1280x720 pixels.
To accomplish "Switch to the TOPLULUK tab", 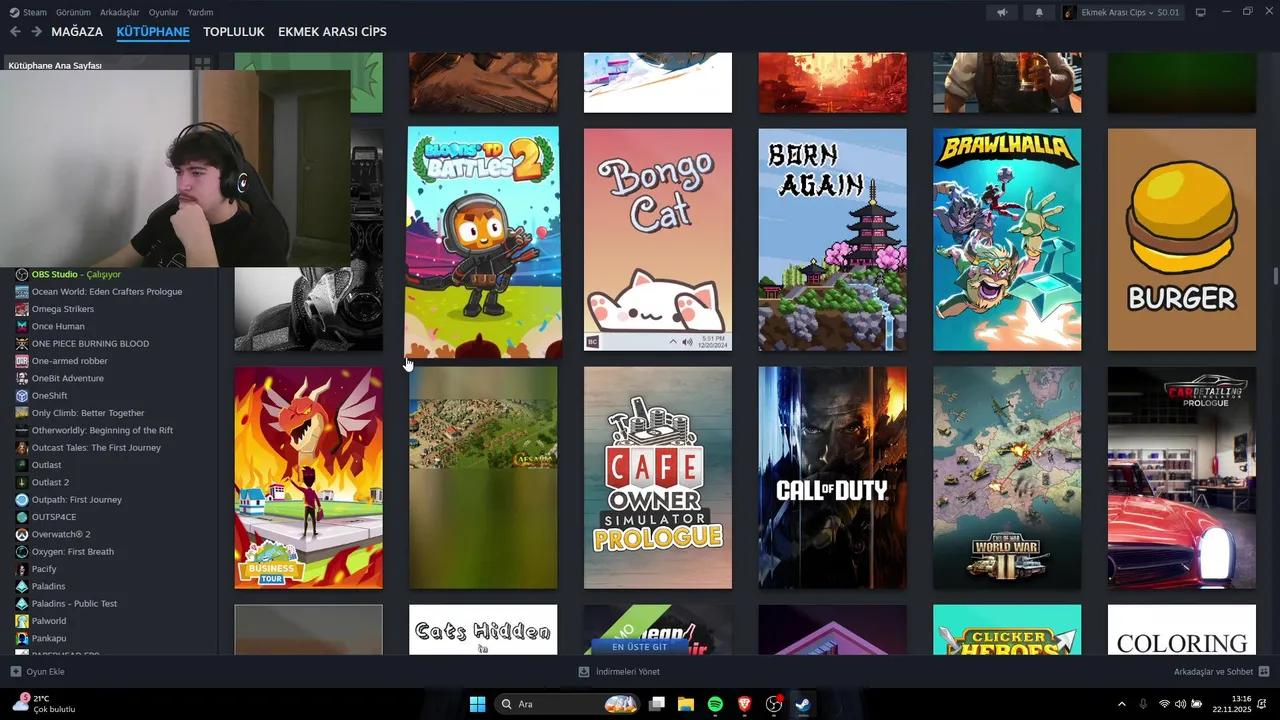I will pyautogui.click(x=234, y=32).
